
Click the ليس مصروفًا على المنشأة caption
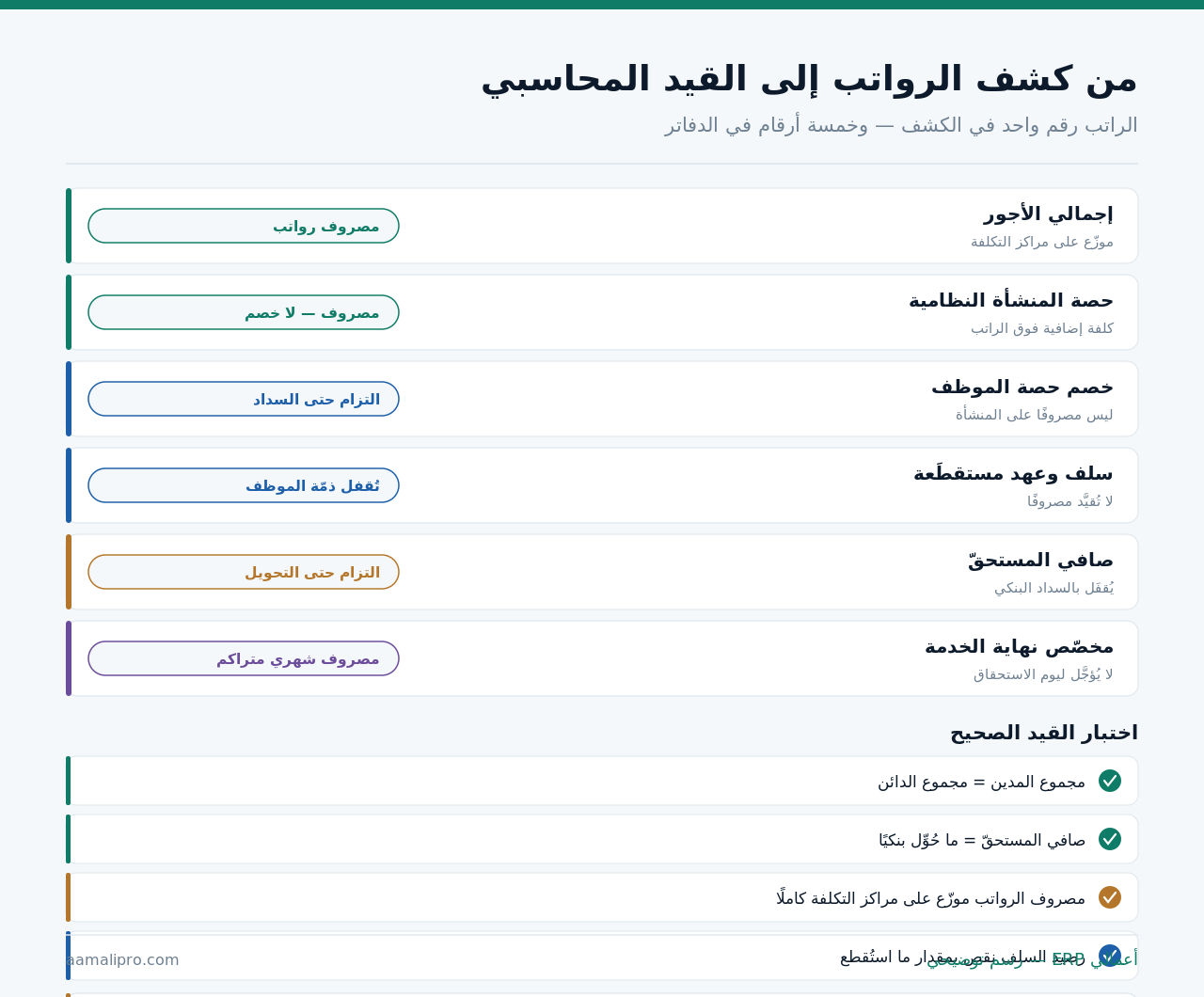tap(1035, 415)
